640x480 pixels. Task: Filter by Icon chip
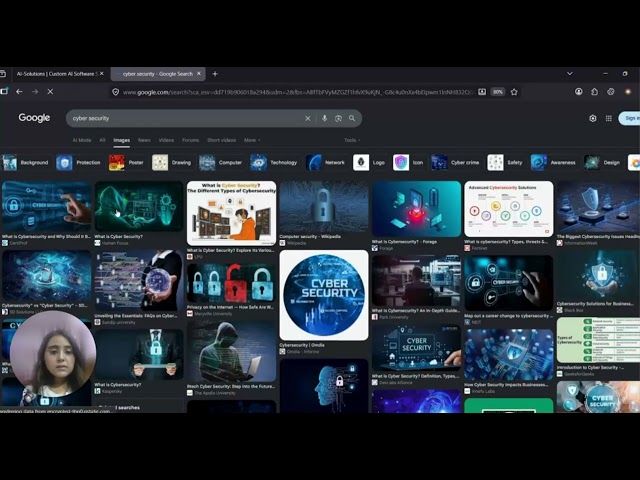click(x=408, y=162)
